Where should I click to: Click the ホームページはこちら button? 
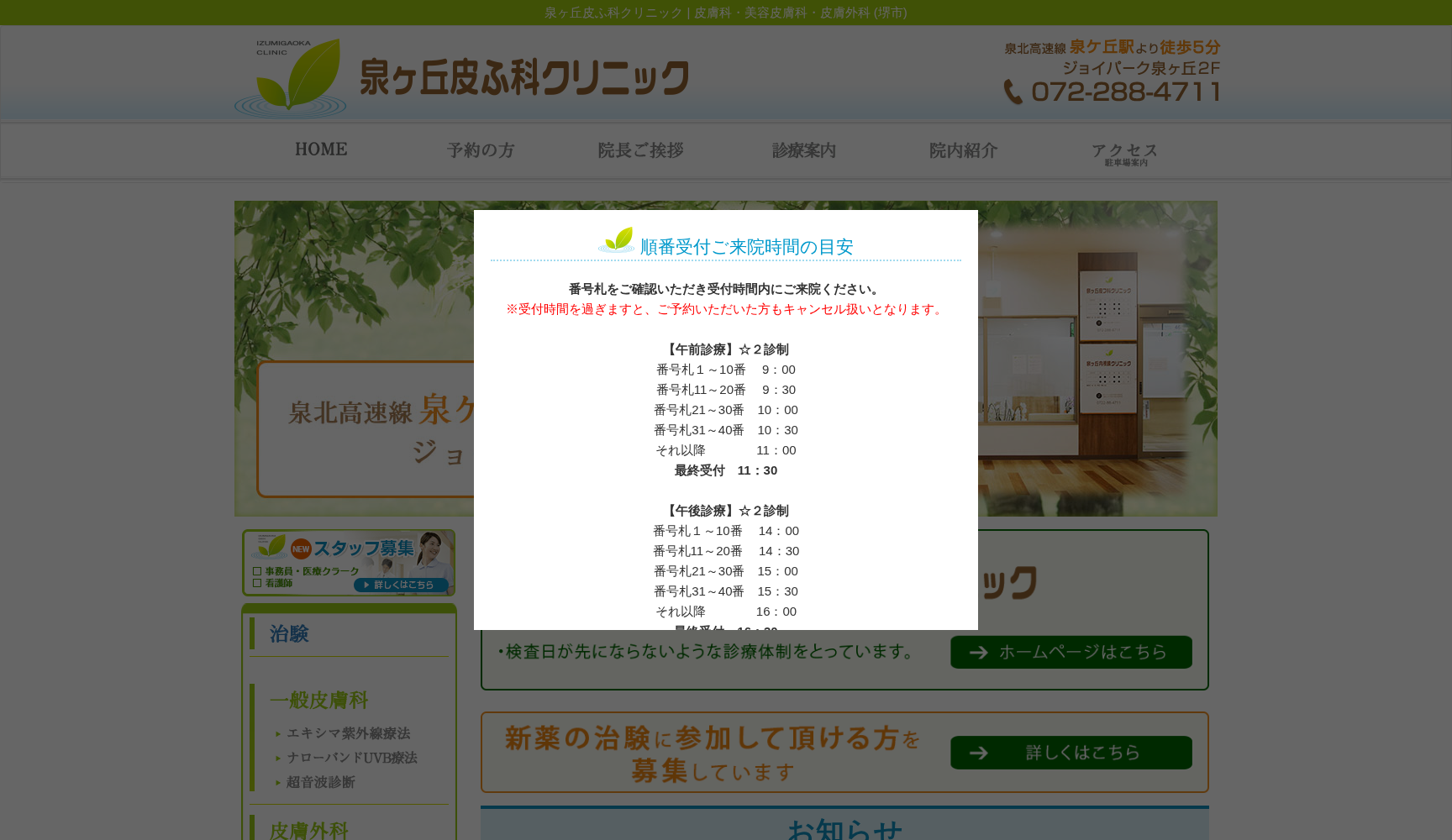(x=1071, y=652)
